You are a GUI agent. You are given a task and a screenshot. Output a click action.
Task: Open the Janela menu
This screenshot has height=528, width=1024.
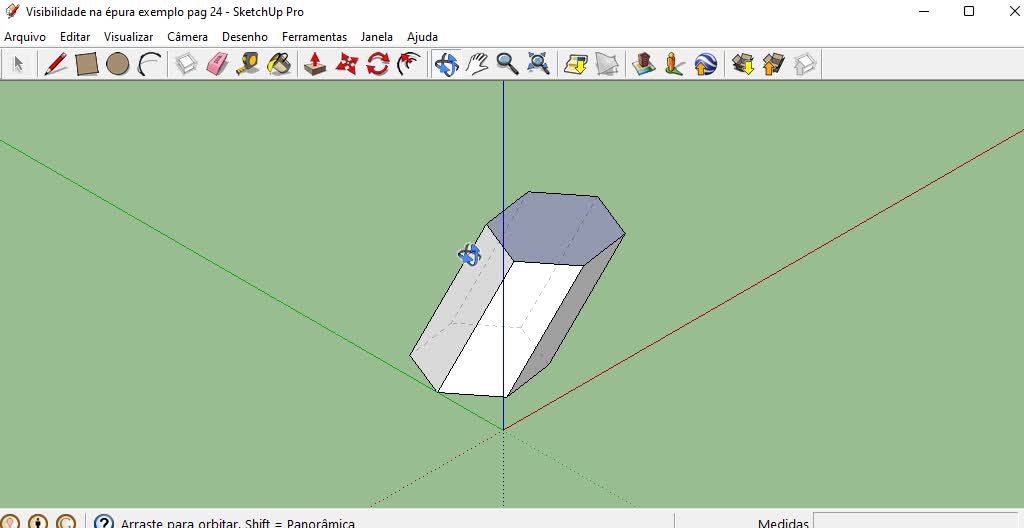(377, 37)
